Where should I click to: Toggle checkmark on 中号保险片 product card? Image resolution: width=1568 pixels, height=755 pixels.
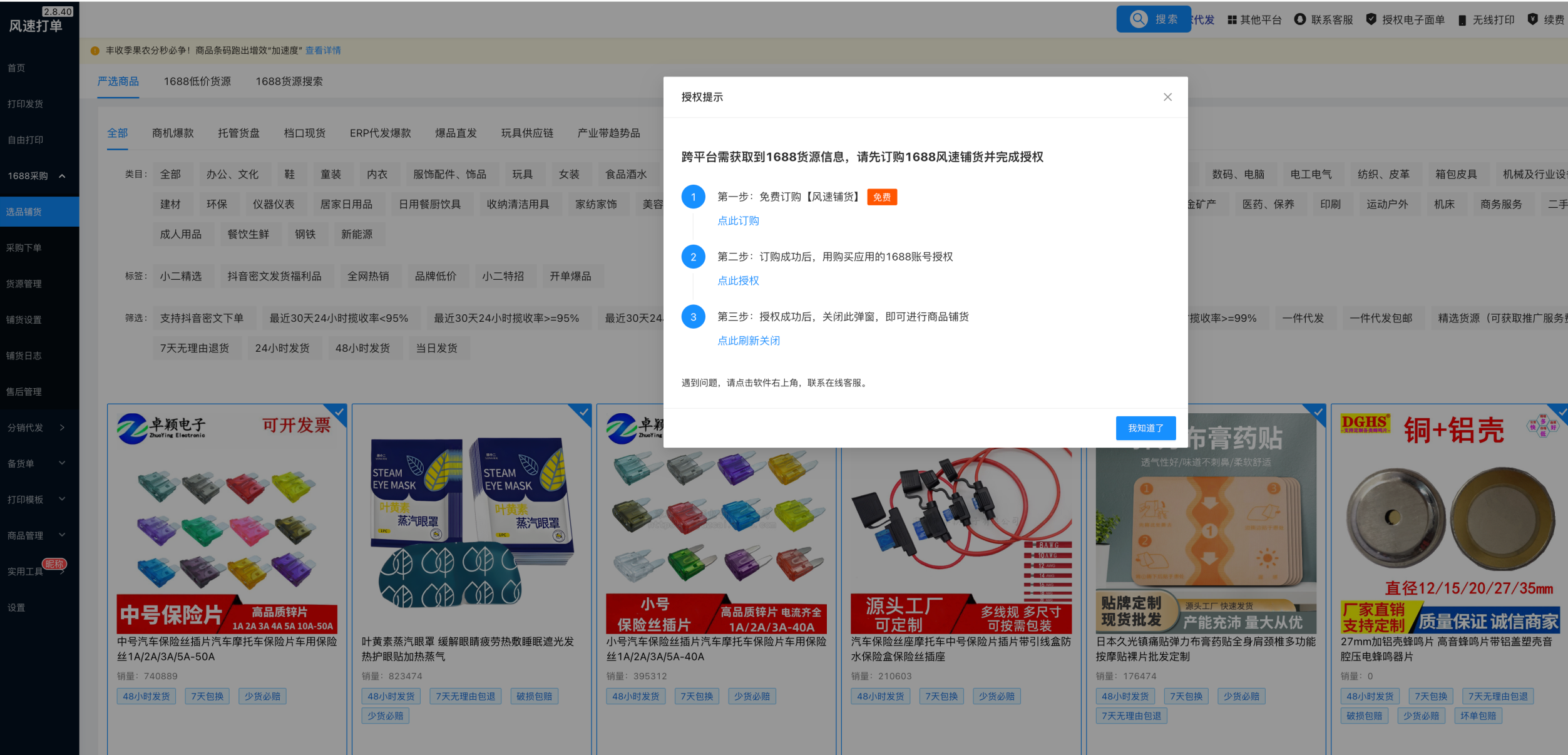[x=339, y=412]
